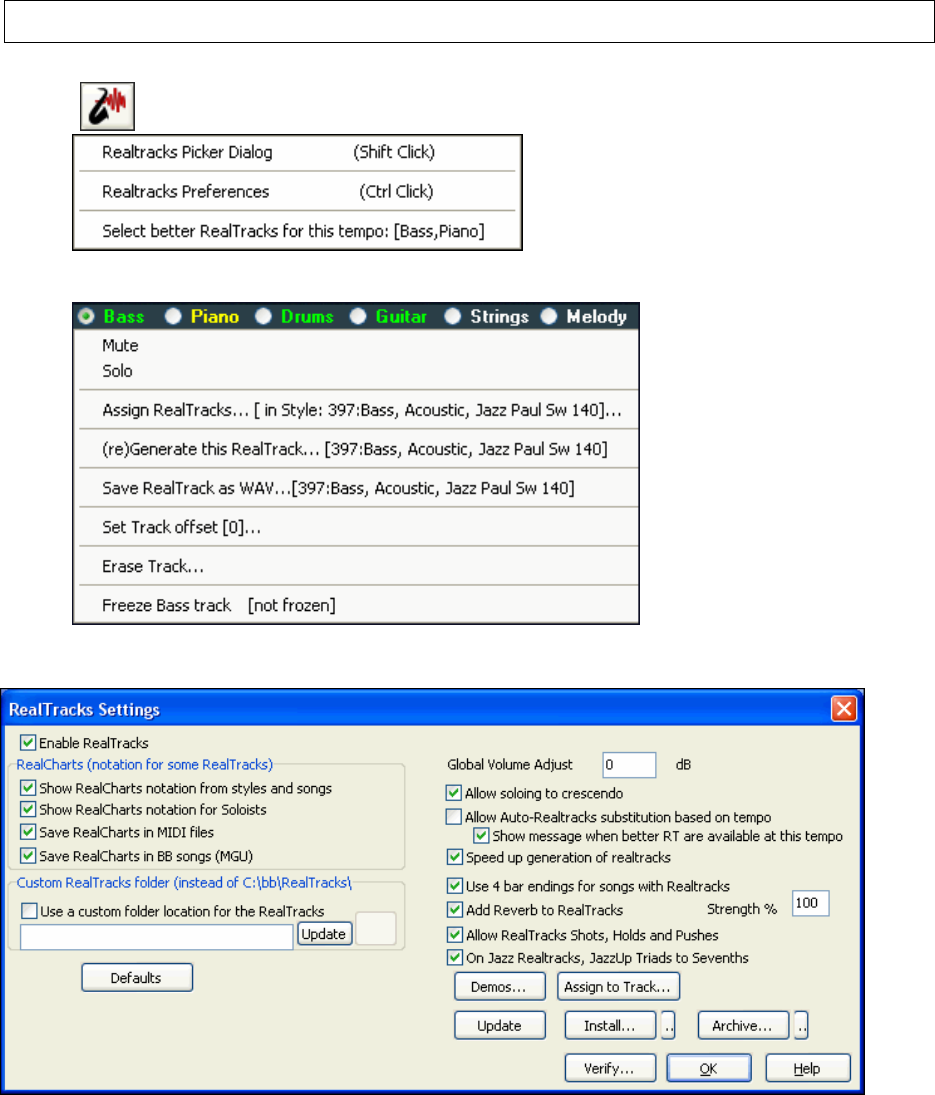Open Help for RealTracks Settings

pyautogui.click(x=808, y=1068)
